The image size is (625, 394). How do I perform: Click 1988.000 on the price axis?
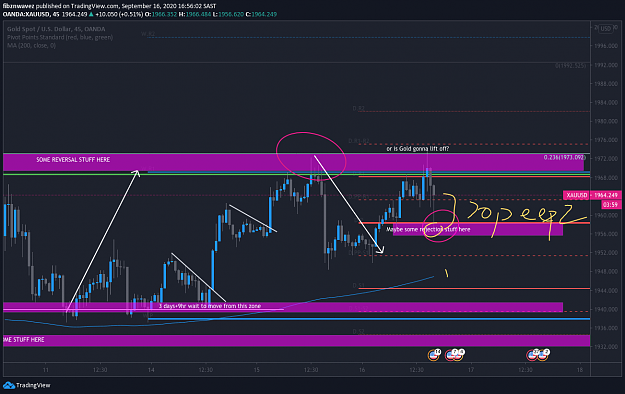[606, 84]
